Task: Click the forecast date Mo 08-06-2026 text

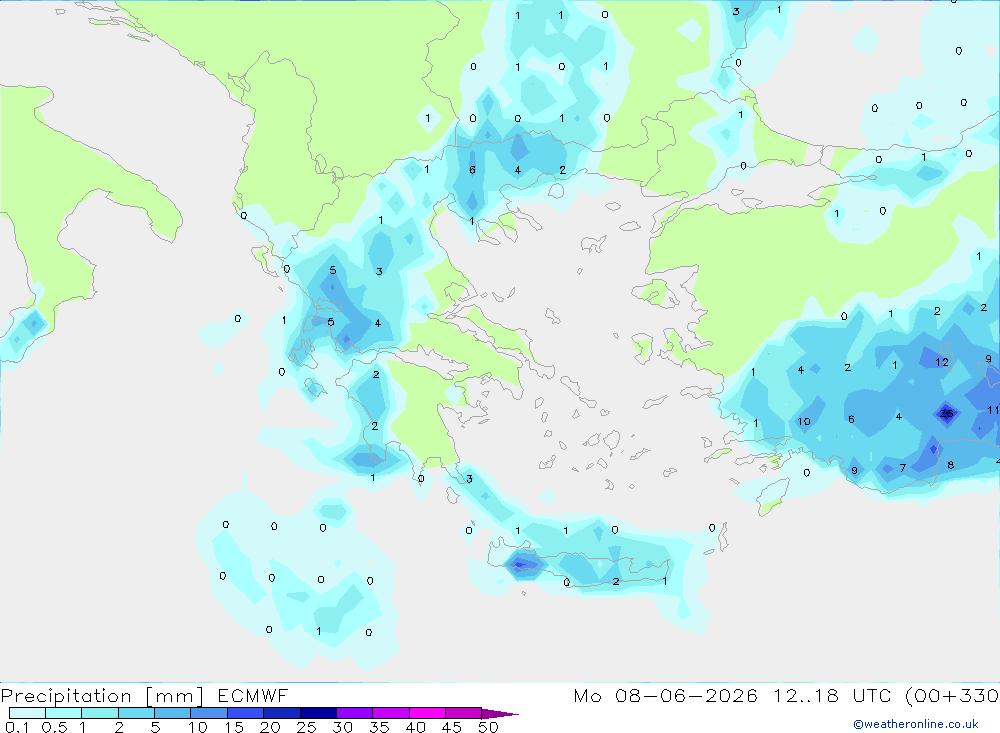Action: [665, 695]
